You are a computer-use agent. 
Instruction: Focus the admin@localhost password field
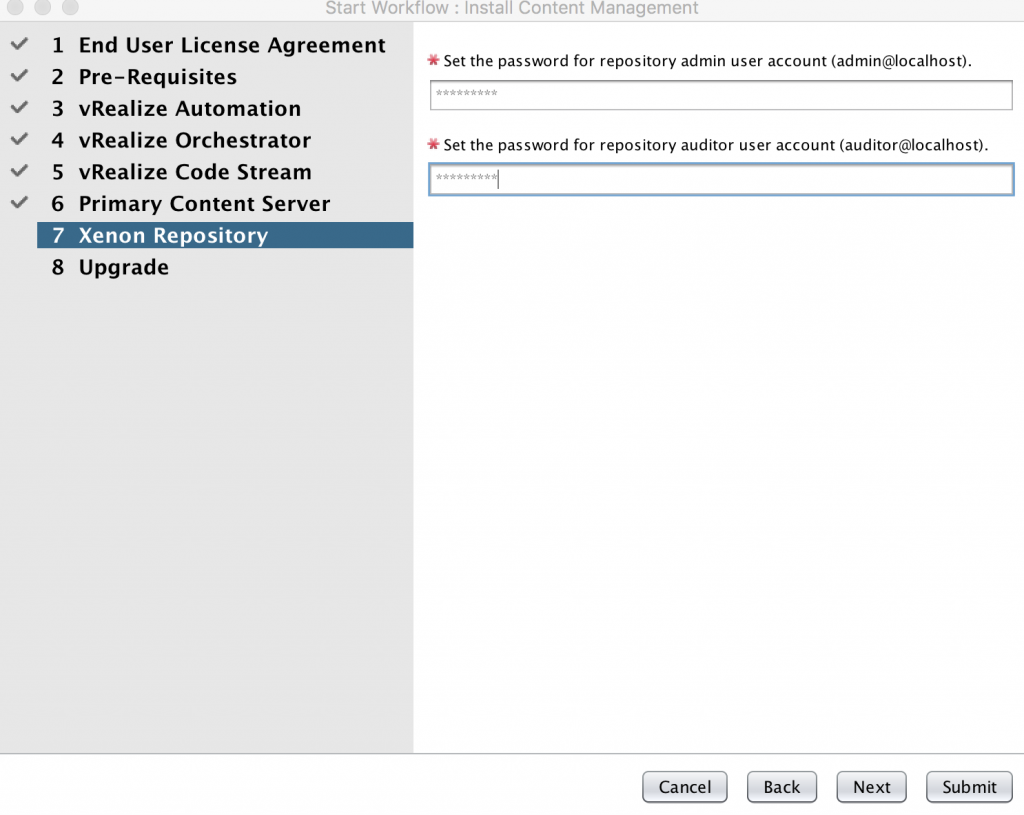[720, 95]
